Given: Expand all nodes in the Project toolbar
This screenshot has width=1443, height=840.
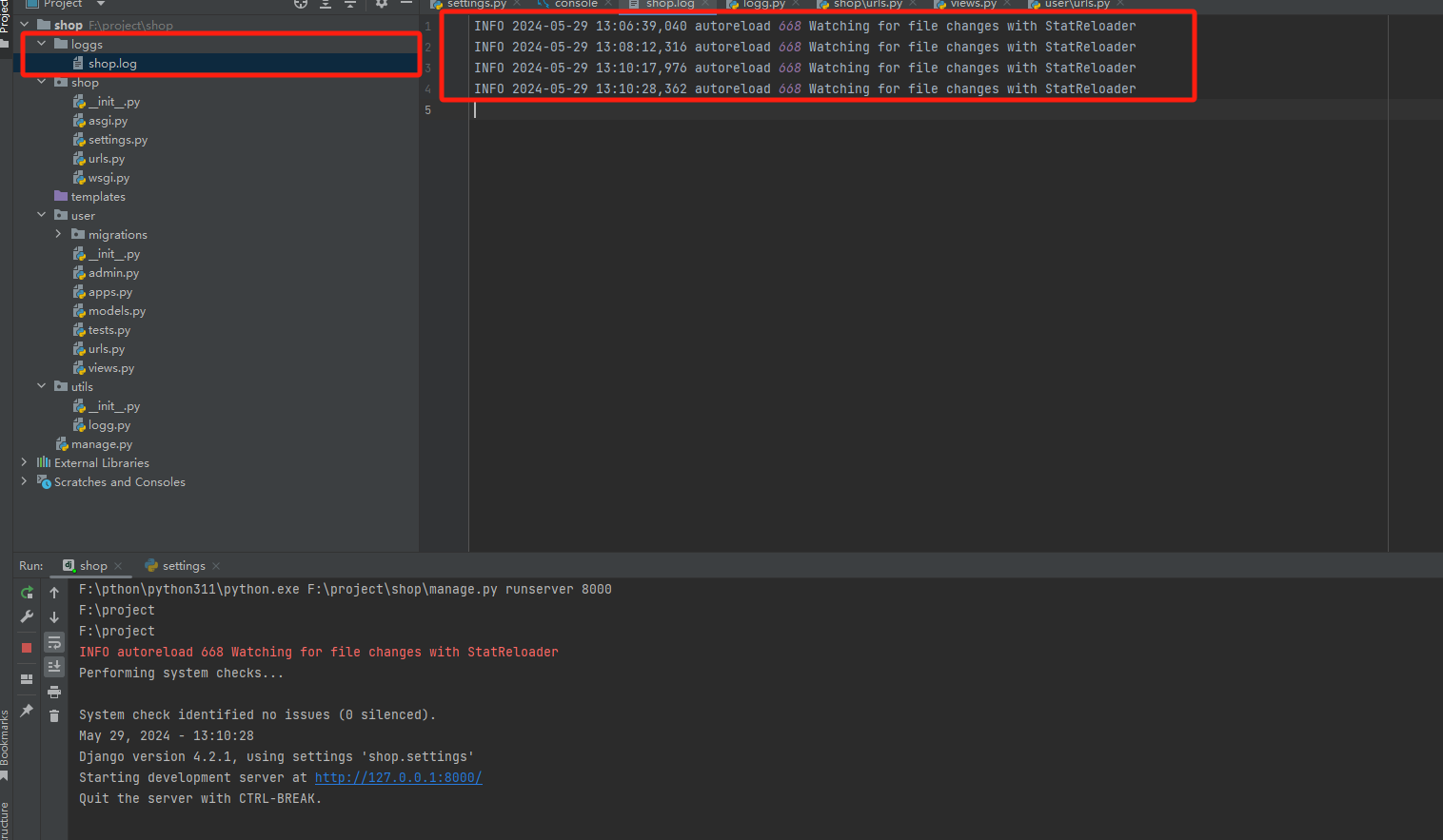Looking at the screenshot, I should point(326,4).
